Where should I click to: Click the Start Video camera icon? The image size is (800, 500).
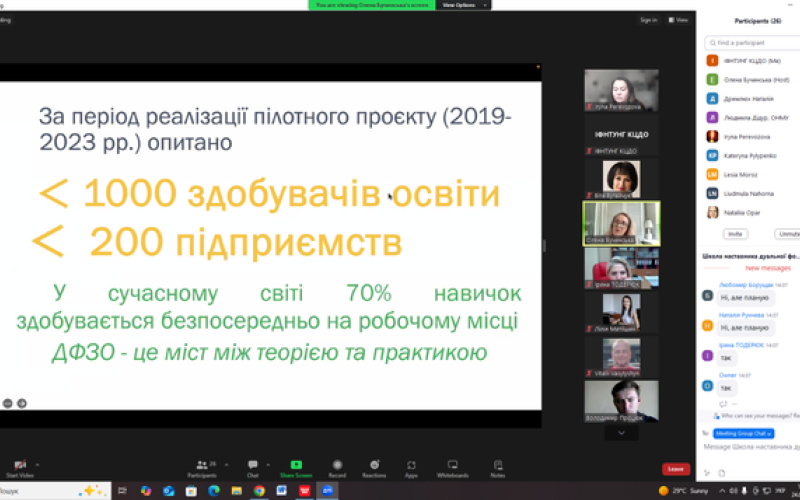(20, 465)
